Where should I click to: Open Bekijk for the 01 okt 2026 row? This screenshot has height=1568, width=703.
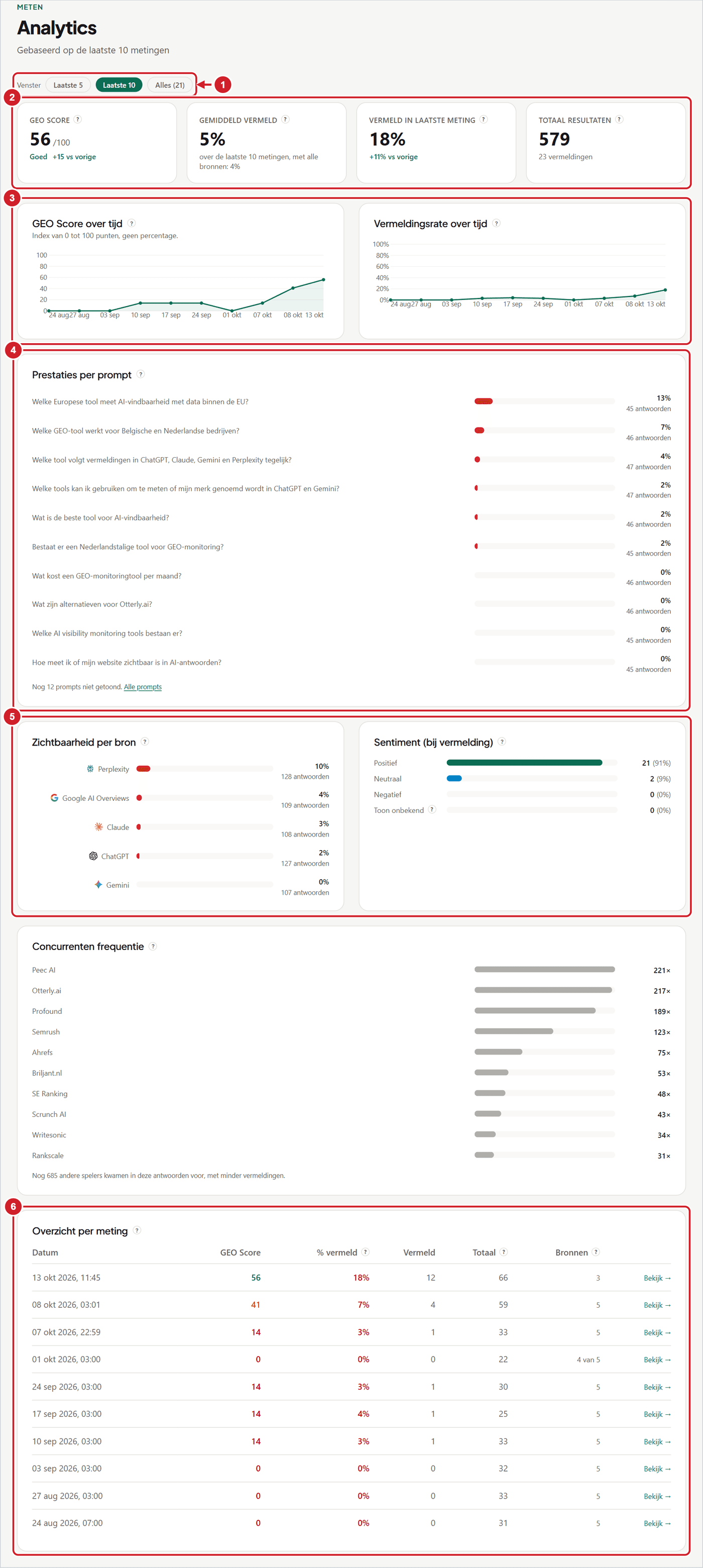(x=657, y=1360)
